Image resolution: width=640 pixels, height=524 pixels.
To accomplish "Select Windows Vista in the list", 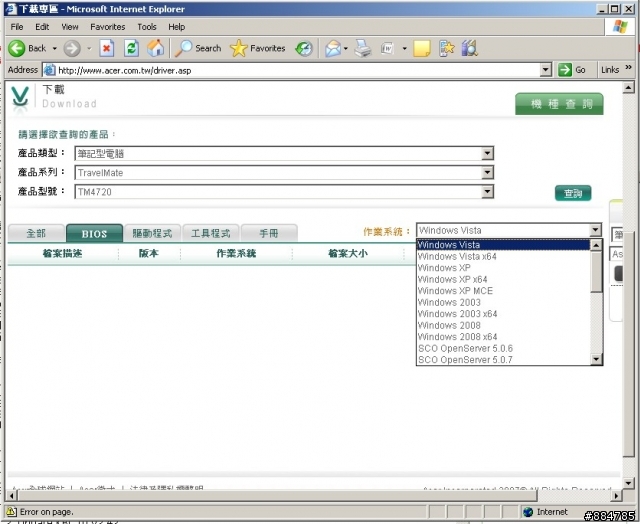I will coord(504,245).
